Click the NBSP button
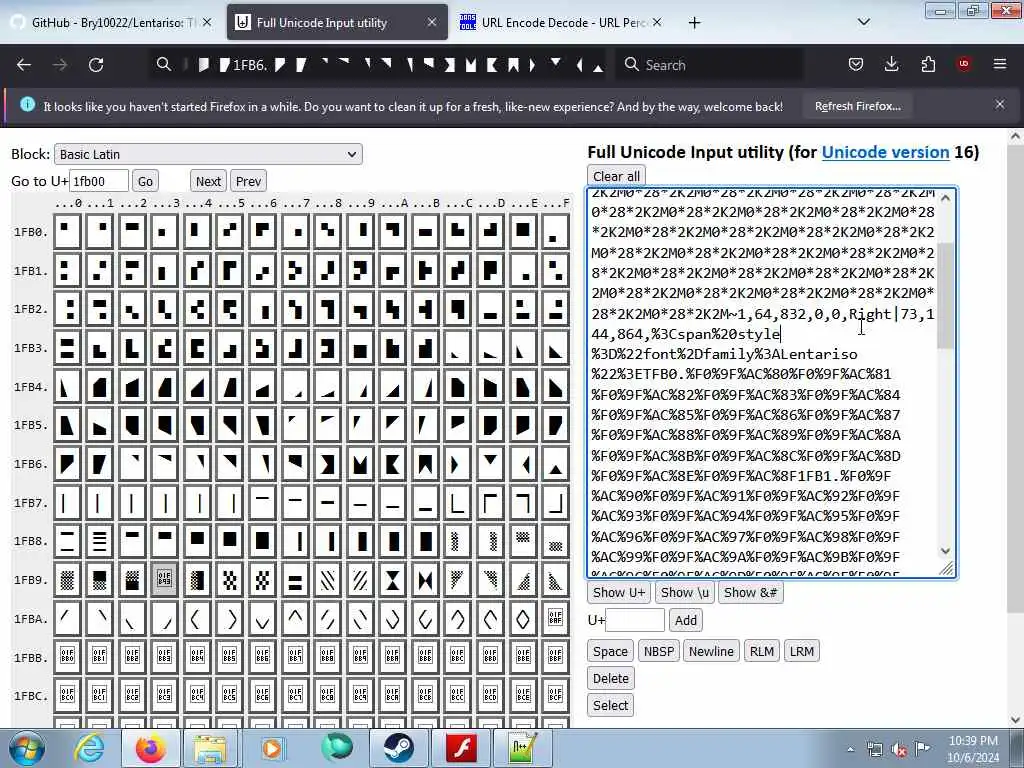This screenshot has height=768, width=1024. [658, 651]
